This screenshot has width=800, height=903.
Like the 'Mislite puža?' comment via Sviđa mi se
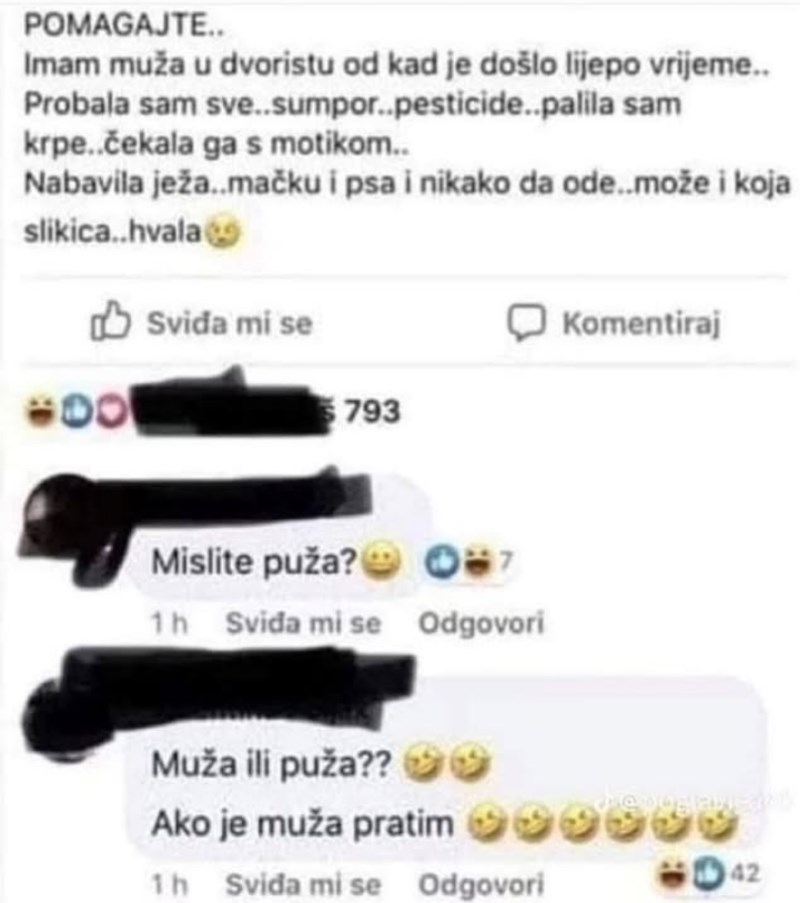[x=303, y=623]
